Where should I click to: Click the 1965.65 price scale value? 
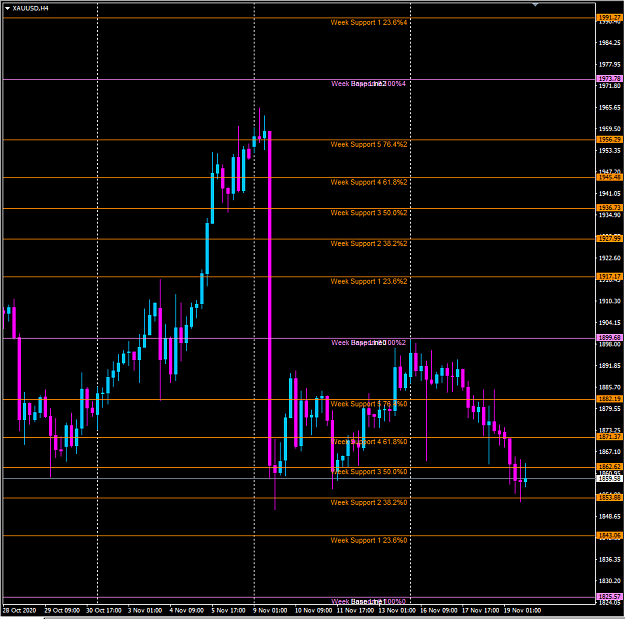click(610, 108)
